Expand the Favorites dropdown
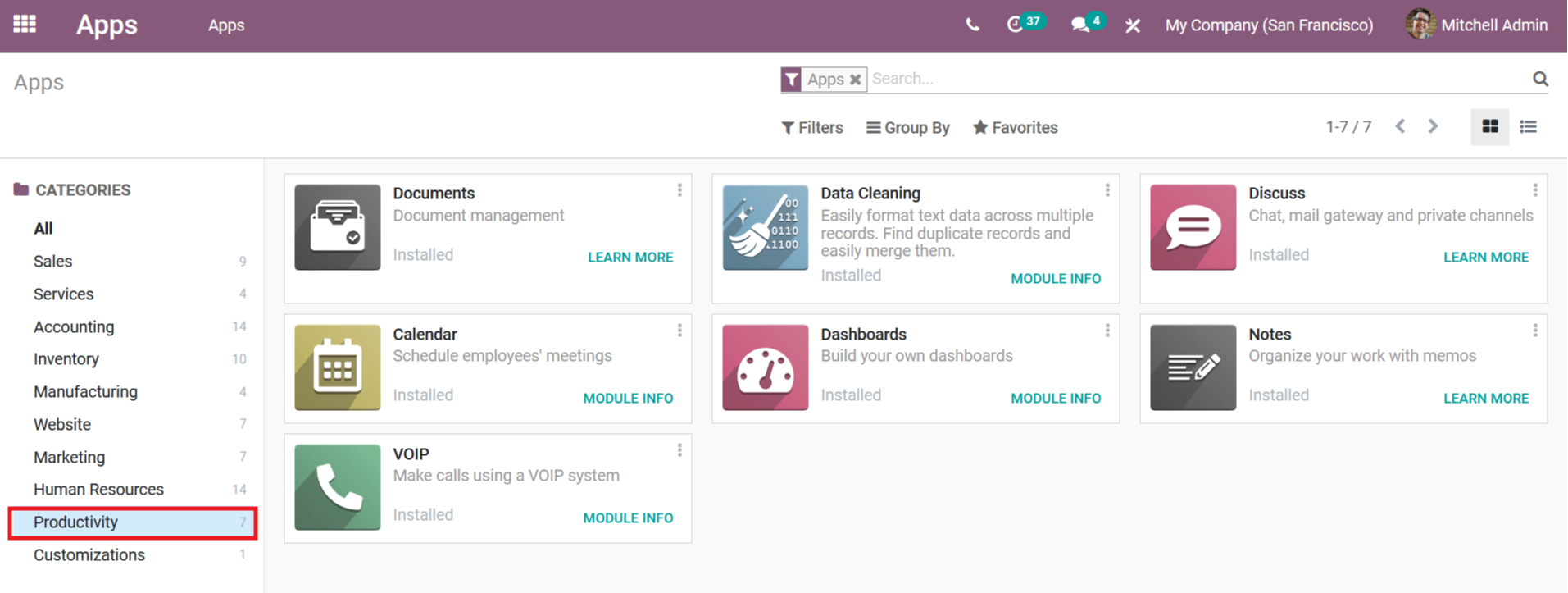Image resolution: width=1568 pixels, height=593 pixels. pyautogui.click(x=1016, y=127)
